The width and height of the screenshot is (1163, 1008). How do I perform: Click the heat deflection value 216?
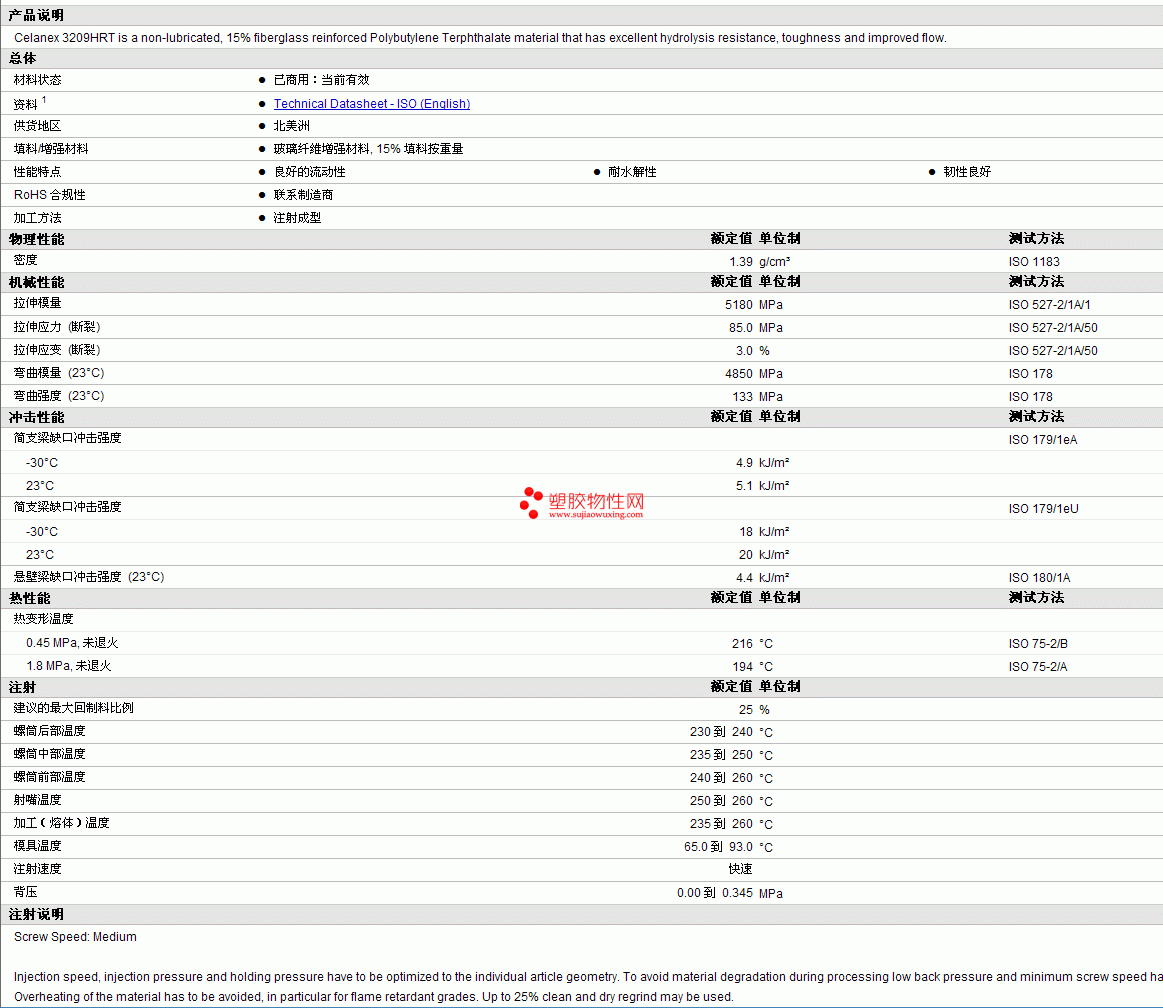pyautogui.click(x=742, y=644)
